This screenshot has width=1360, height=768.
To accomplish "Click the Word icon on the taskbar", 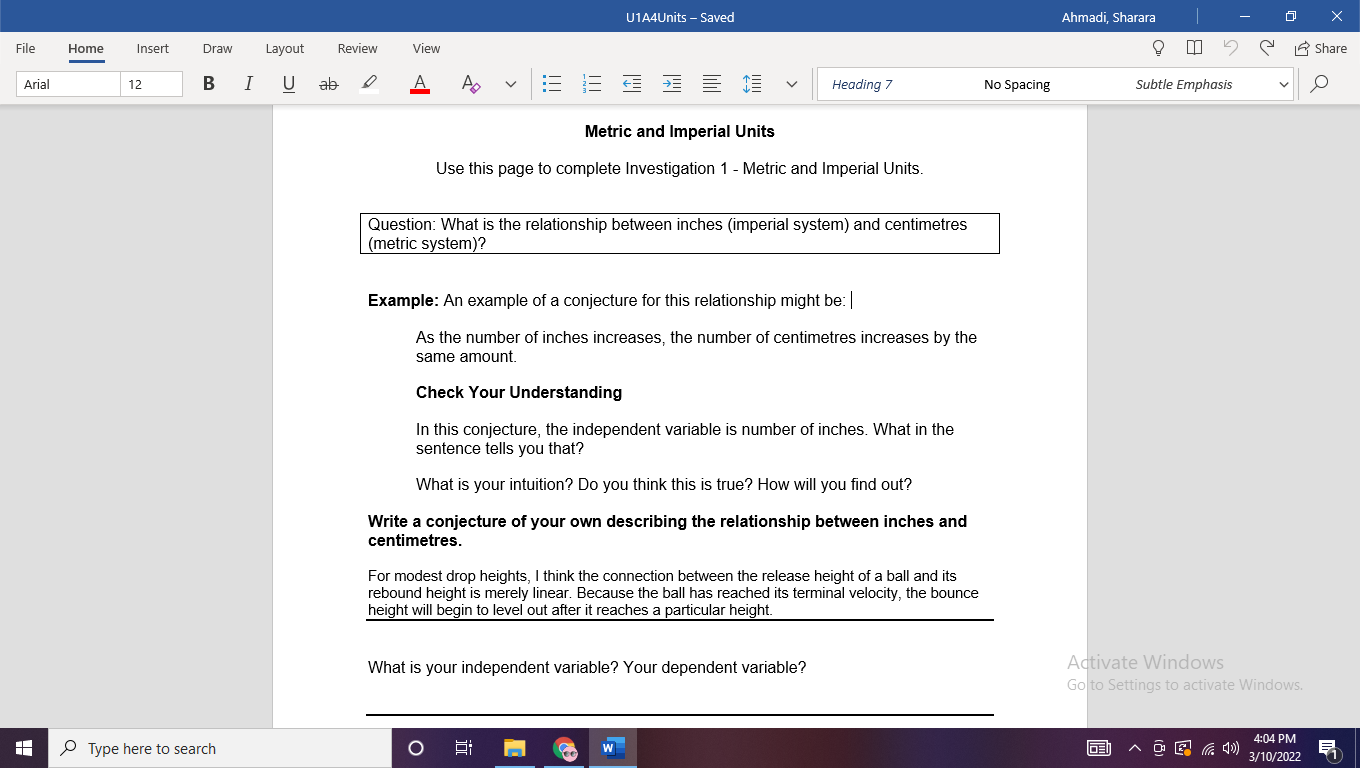I will pos(613,748).
